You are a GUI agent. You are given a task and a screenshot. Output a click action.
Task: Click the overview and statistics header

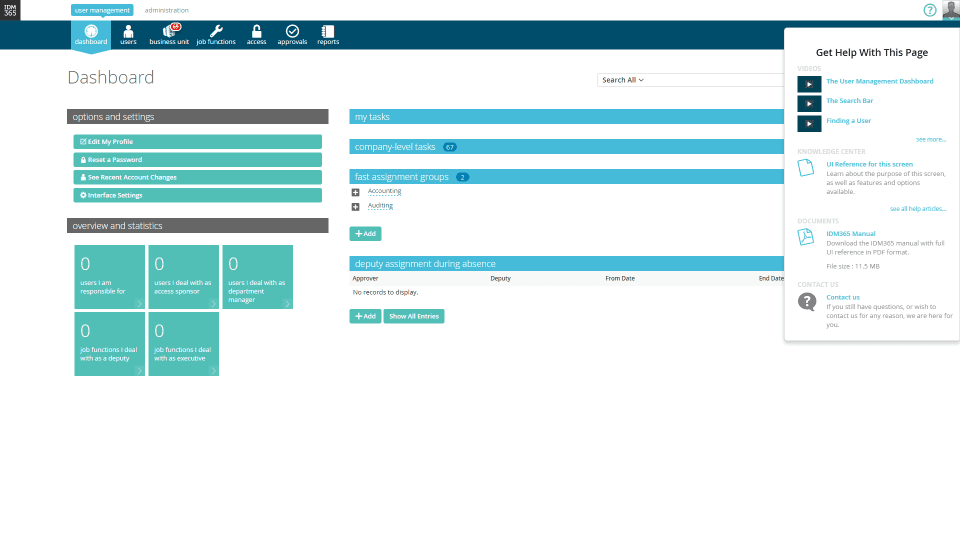198,226
